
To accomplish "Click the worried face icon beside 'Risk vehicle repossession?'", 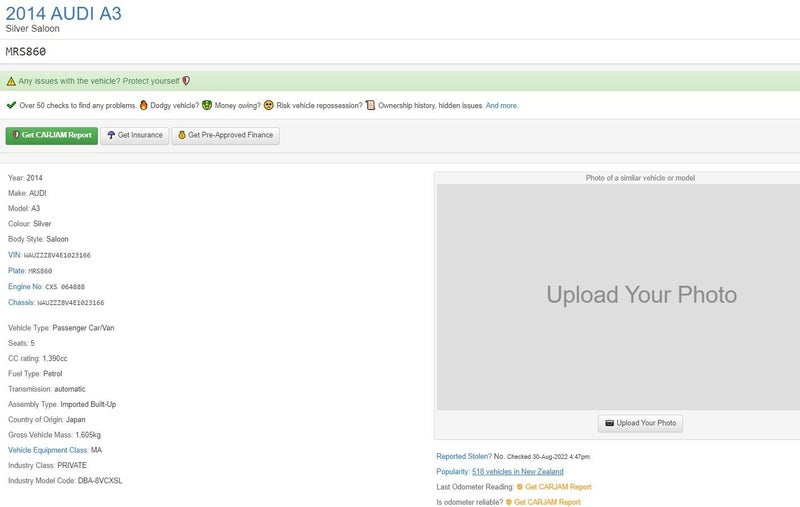I will (268, 105).
